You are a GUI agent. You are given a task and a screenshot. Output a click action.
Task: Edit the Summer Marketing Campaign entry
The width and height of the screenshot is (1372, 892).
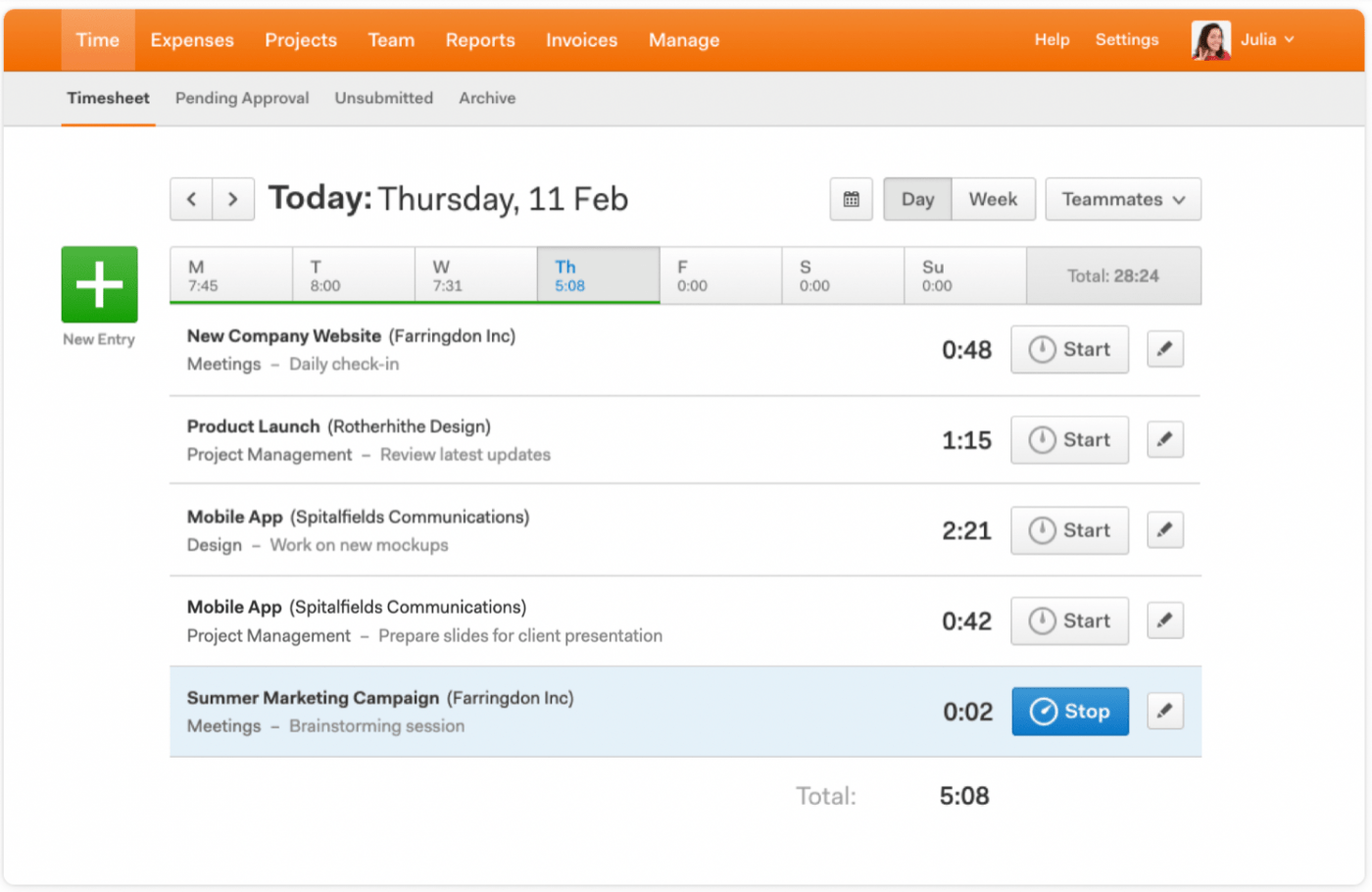pyautogui.click(x=1164, y=711)
